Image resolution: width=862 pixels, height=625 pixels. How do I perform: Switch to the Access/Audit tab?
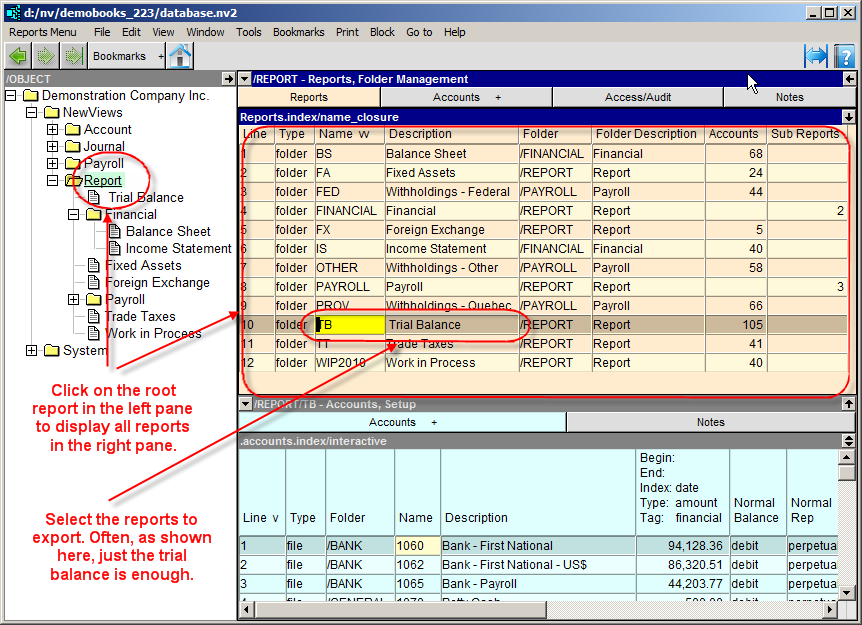(638, 97)
